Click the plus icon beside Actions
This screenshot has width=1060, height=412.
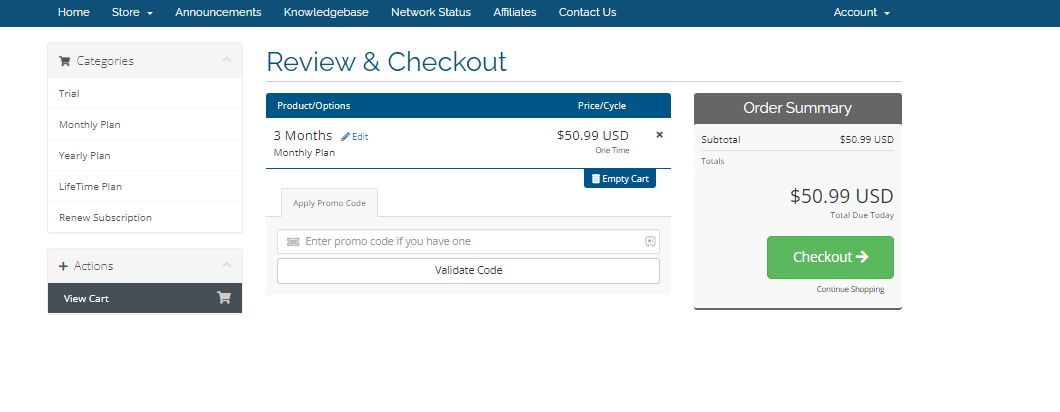pos(64,266)
